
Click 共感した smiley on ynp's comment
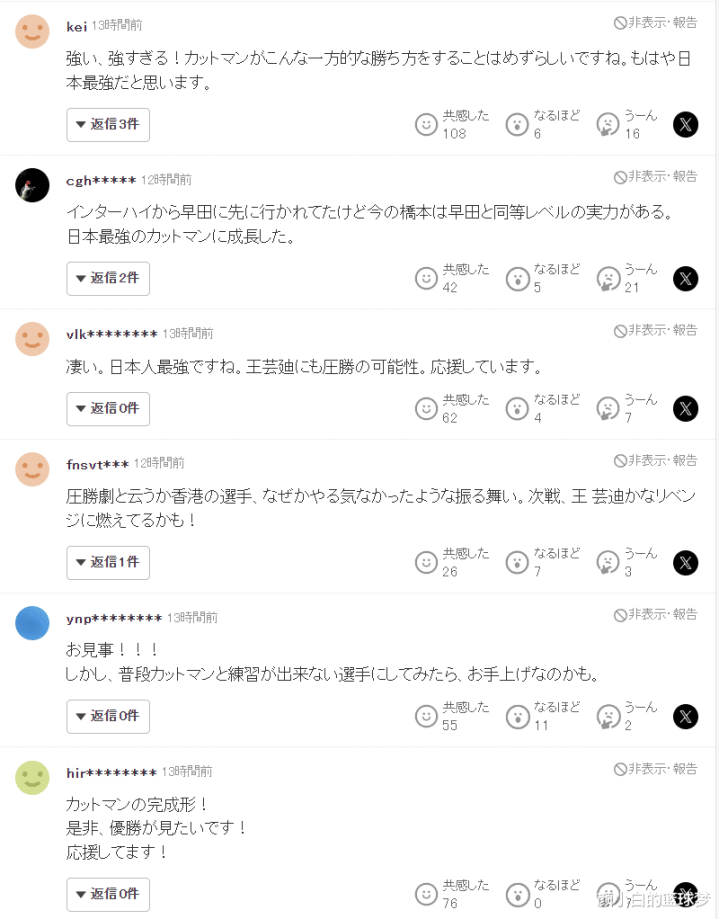tap(426, 716)
